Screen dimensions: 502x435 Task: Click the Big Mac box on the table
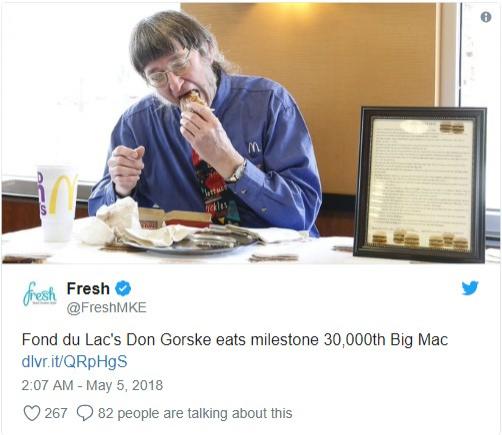tap(175, 218)
